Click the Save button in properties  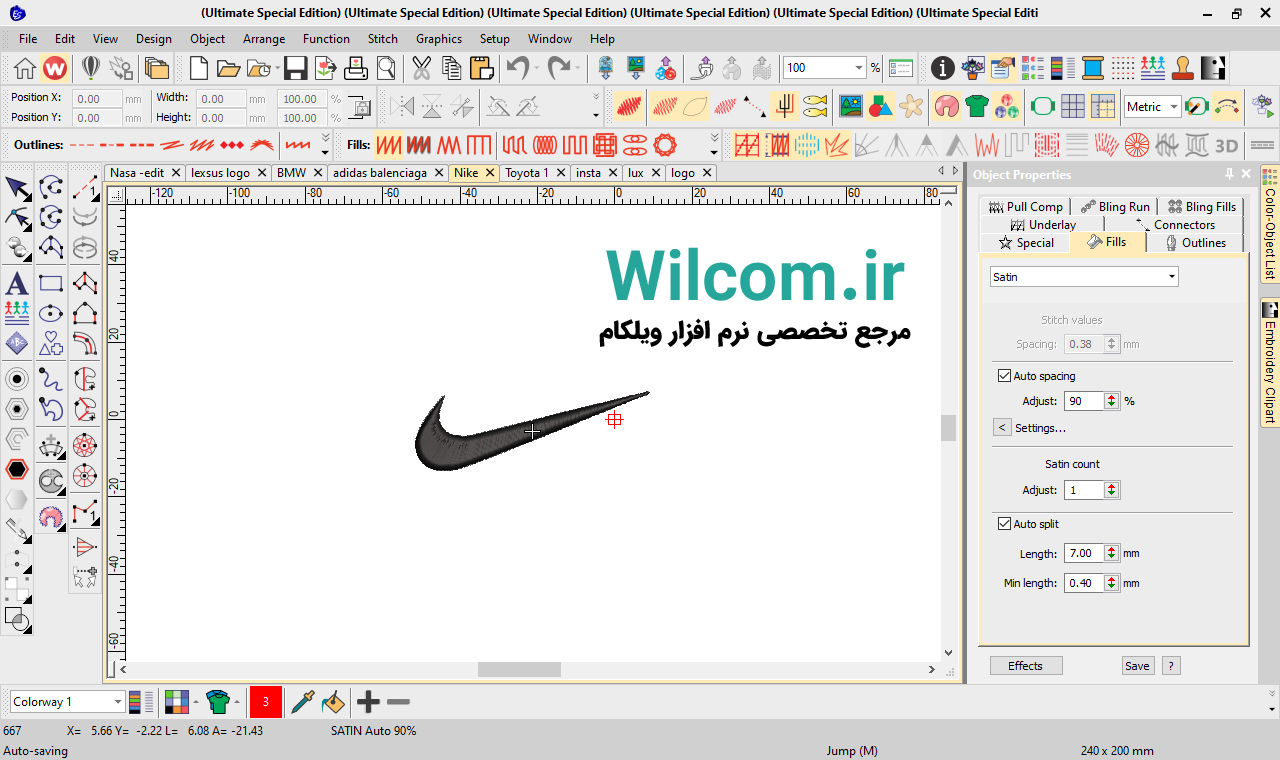[x=1137, y=666]
